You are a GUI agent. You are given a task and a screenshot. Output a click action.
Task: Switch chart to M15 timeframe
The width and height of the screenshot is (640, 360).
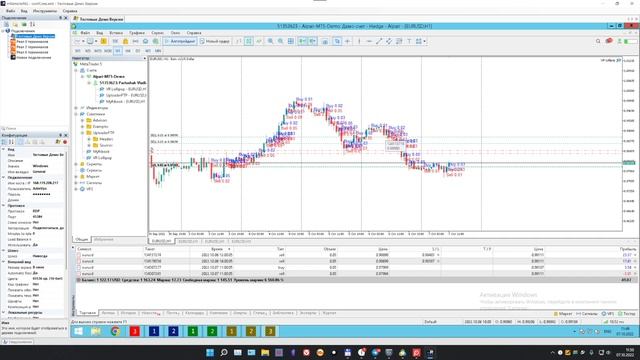pyautogui.click(x=98, y=51)
